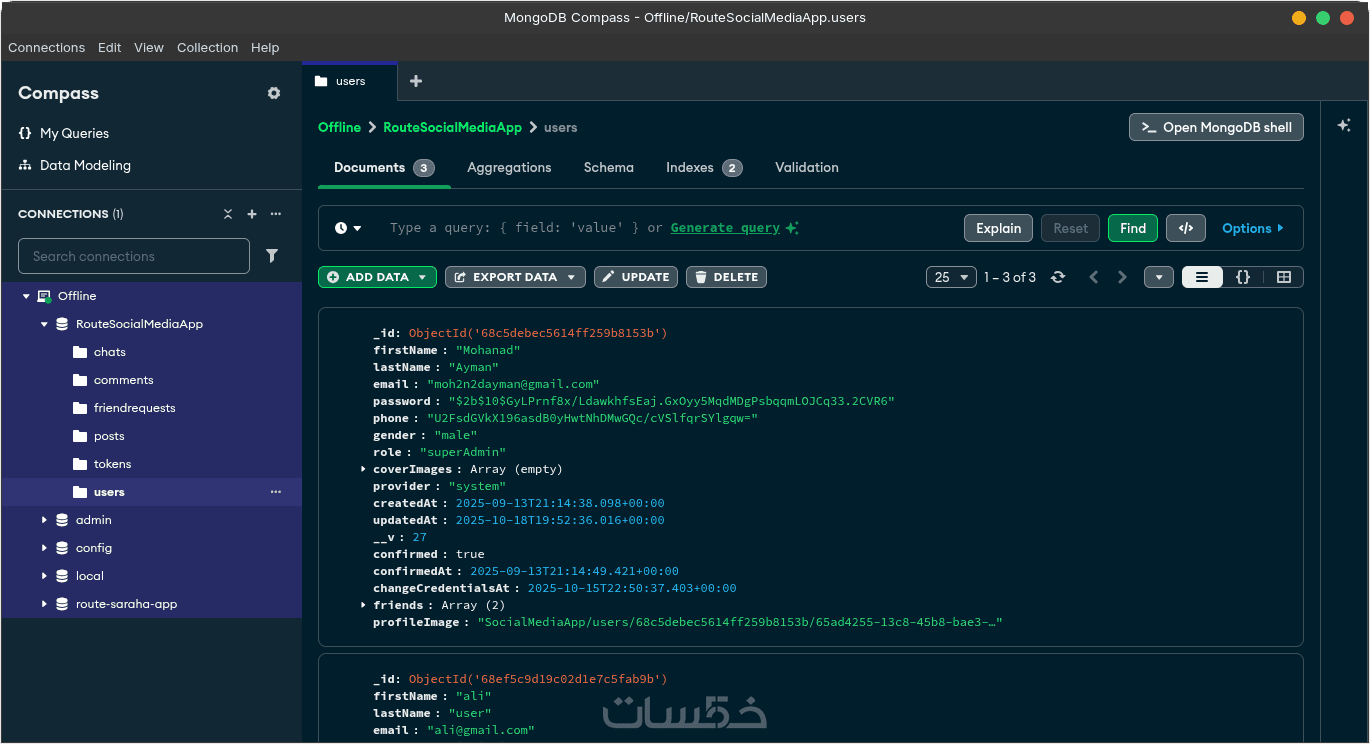
Task: Click the Offline breadcrumb link
Action: click(x=339, y=127)
